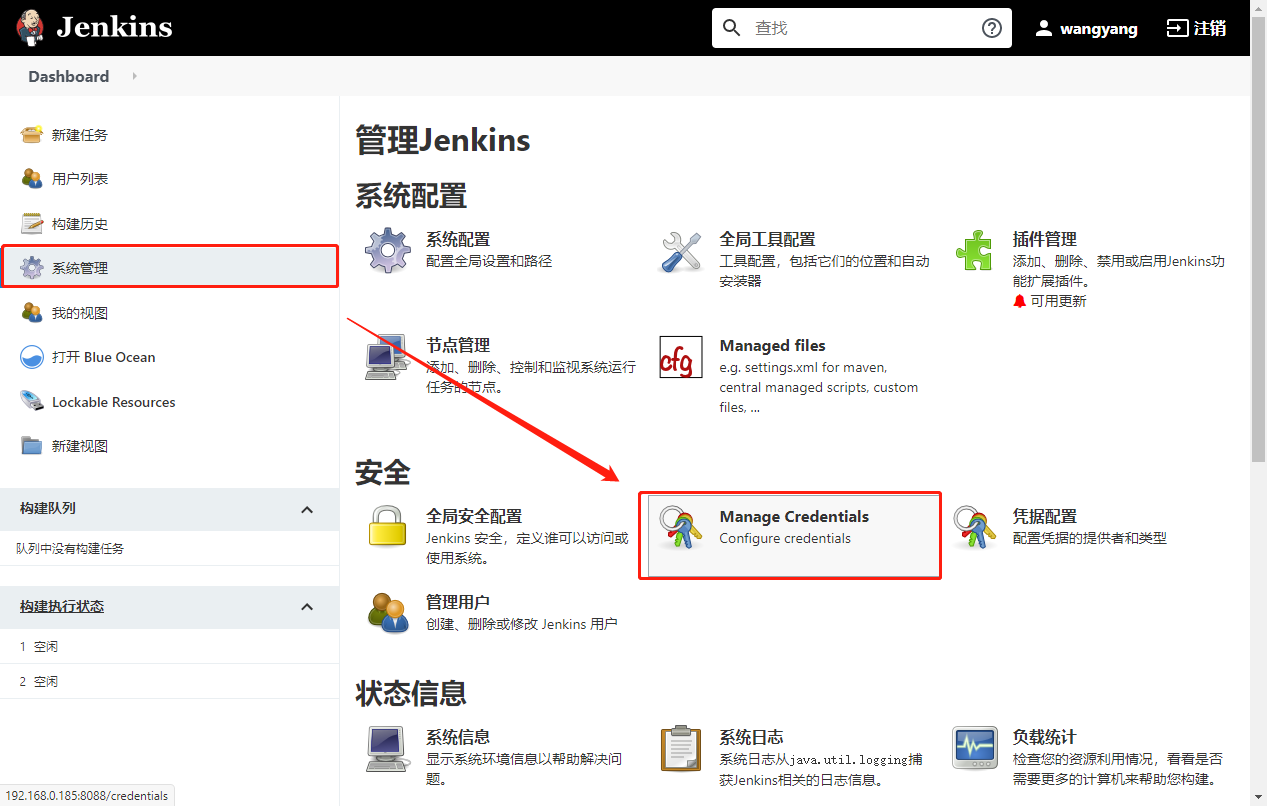Select 构建历史 in the sidebar
Image resolution: width=1267 pixels, height=806 pixels.
click(80, 224)
